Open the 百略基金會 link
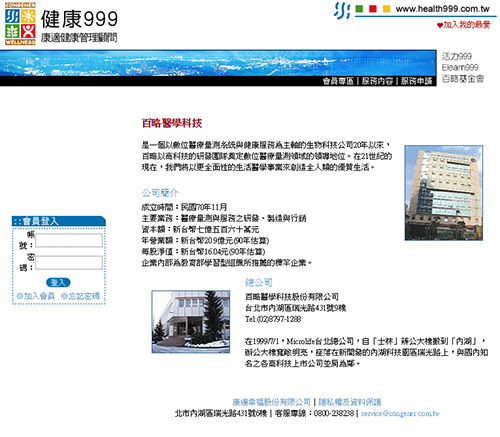 [x=463, y=79]
